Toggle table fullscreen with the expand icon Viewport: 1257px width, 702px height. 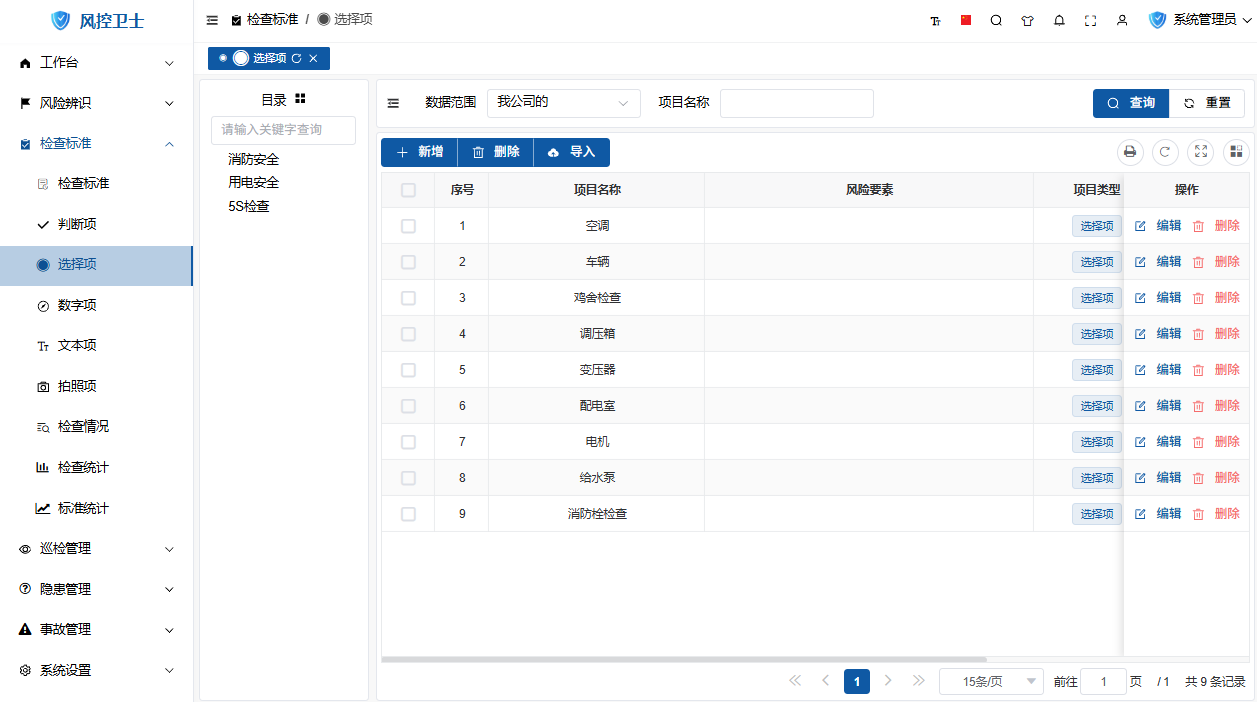pos(1201,152)
